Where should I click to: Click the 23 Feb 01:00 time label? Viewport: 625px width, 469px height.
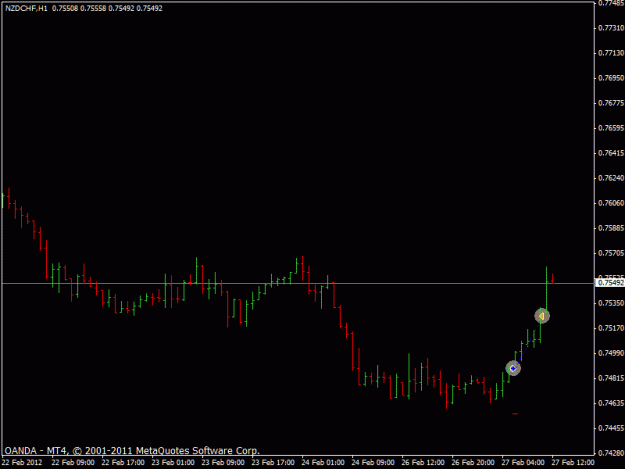pyautogui.click(x=173, y=463)
